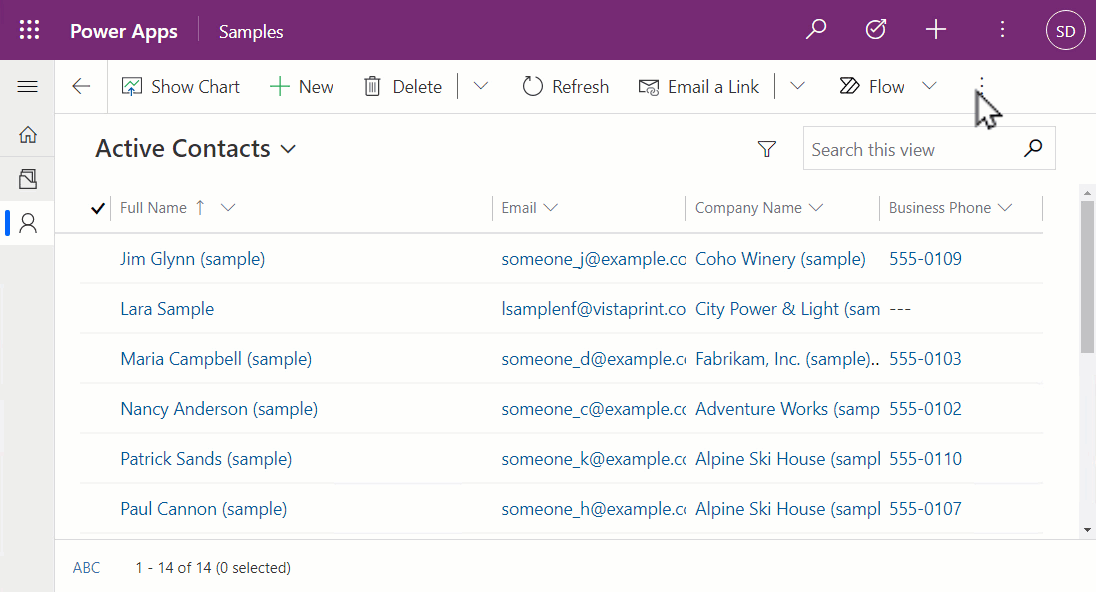Click phone number 555-0110
The width and height of the screenshot is (1096, 592).
(925, 459)
